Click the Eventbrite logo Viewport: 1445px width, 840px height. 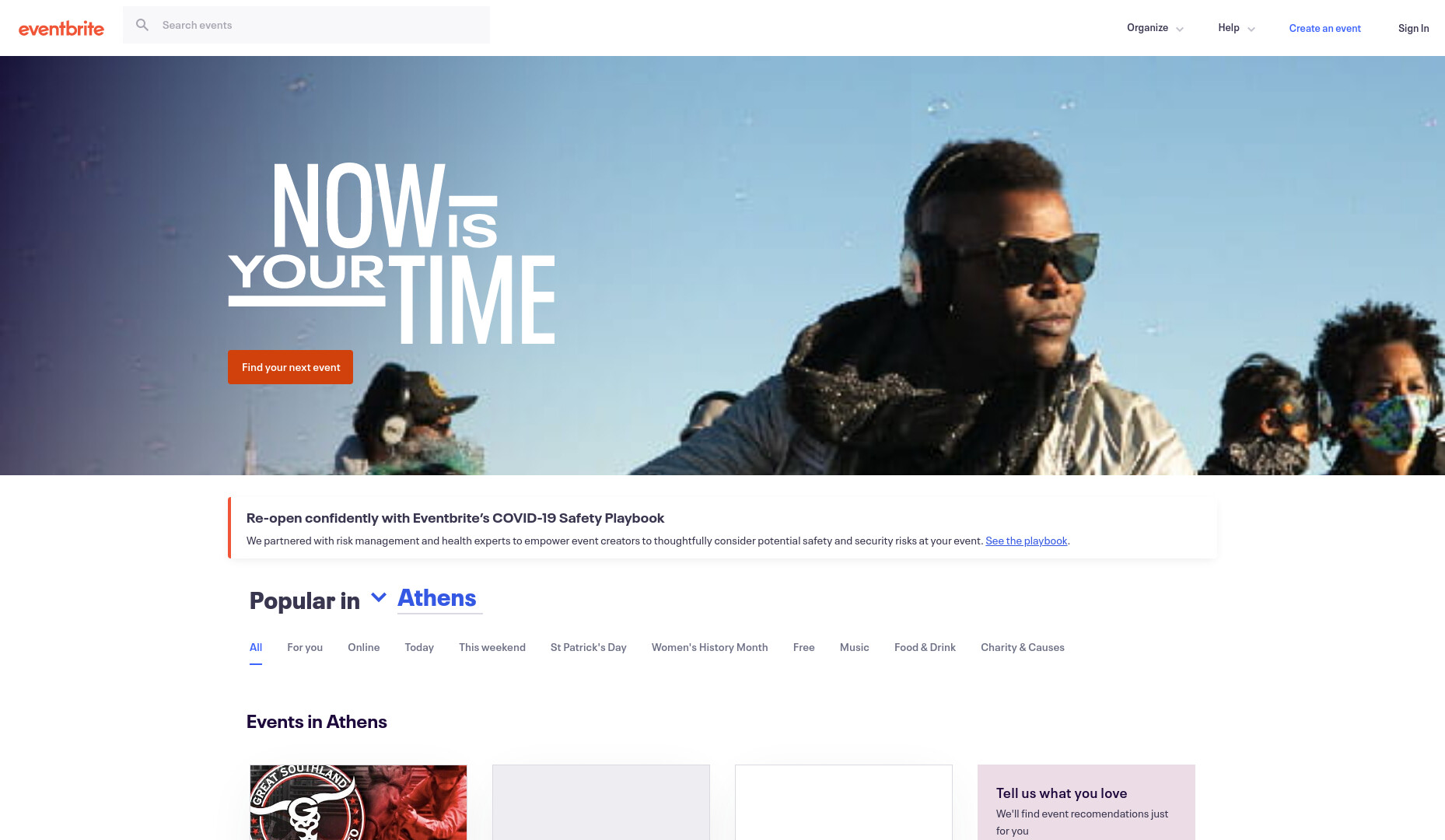61,29
